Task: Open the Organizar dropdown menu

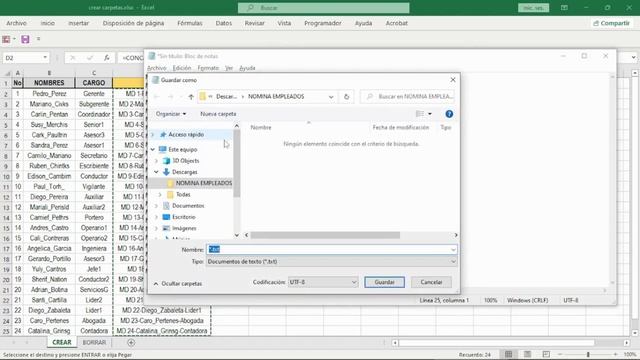Action: 171,114
